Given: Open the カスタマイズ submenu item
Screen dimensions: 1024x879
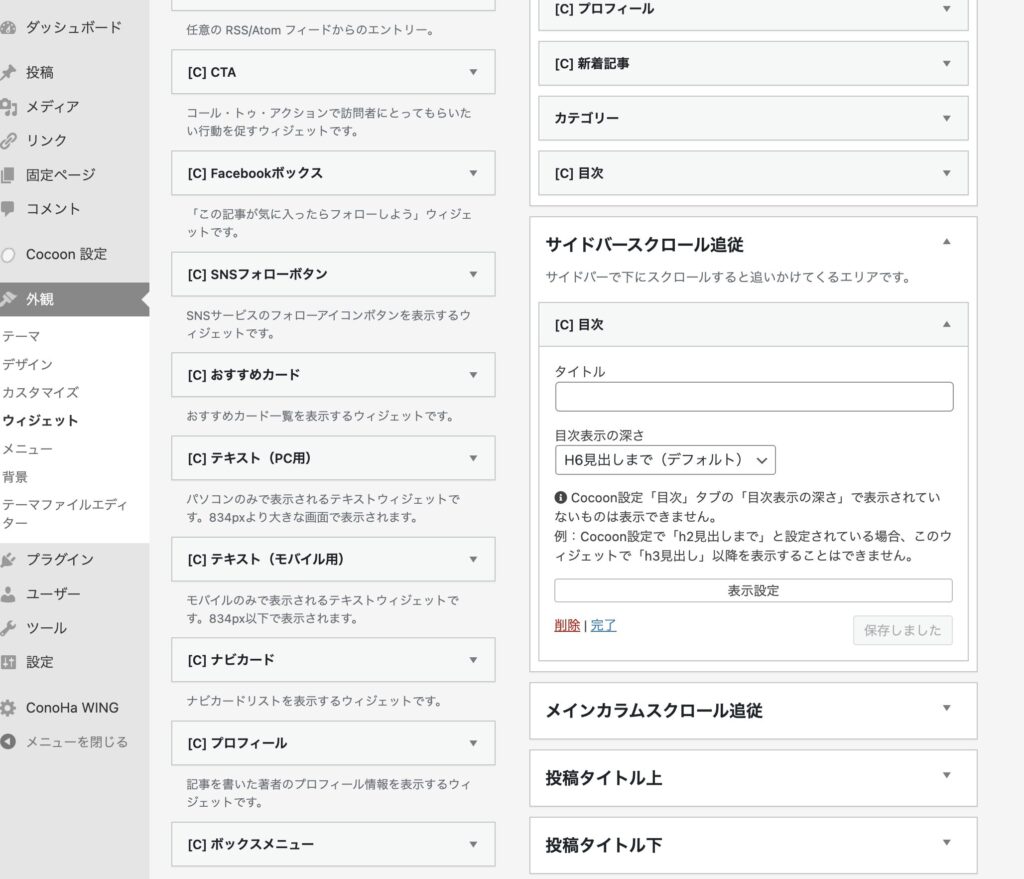Looking at the screenshot, I should (x=40, y=393).
